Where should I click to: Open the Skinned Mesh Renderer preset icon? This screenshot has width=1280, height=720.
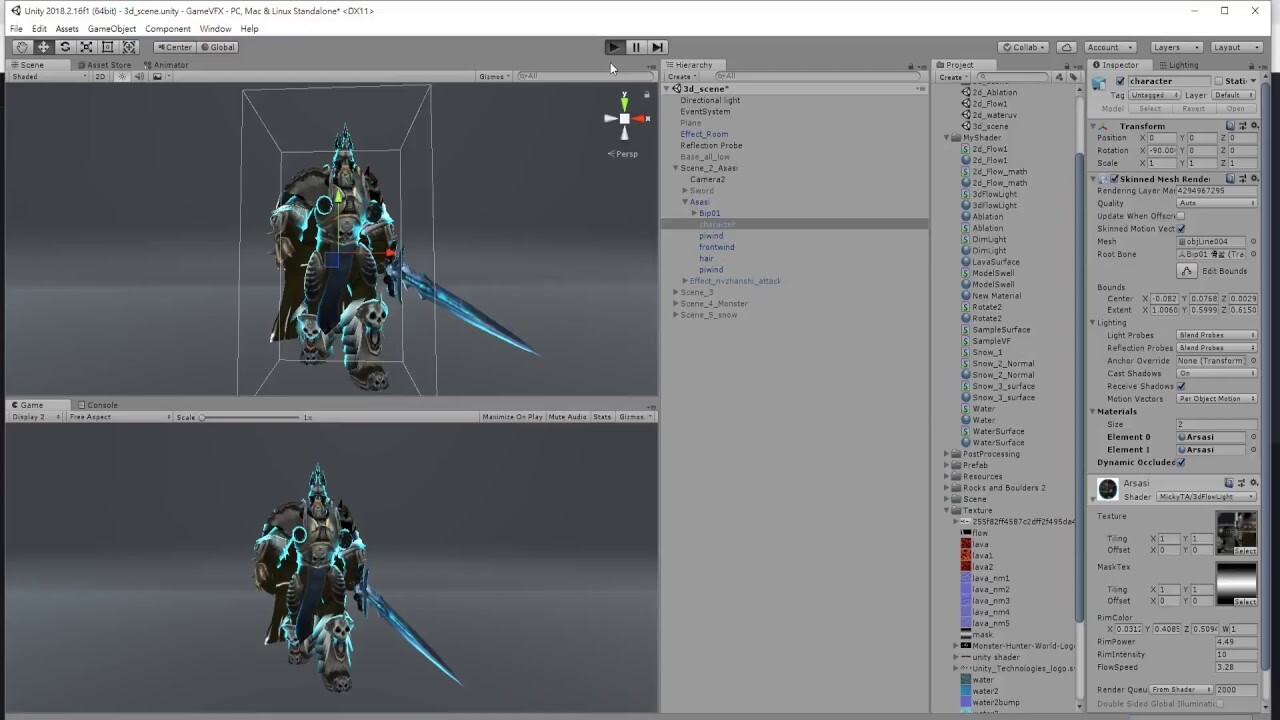pyautogui.click(x=1242, y=179)
